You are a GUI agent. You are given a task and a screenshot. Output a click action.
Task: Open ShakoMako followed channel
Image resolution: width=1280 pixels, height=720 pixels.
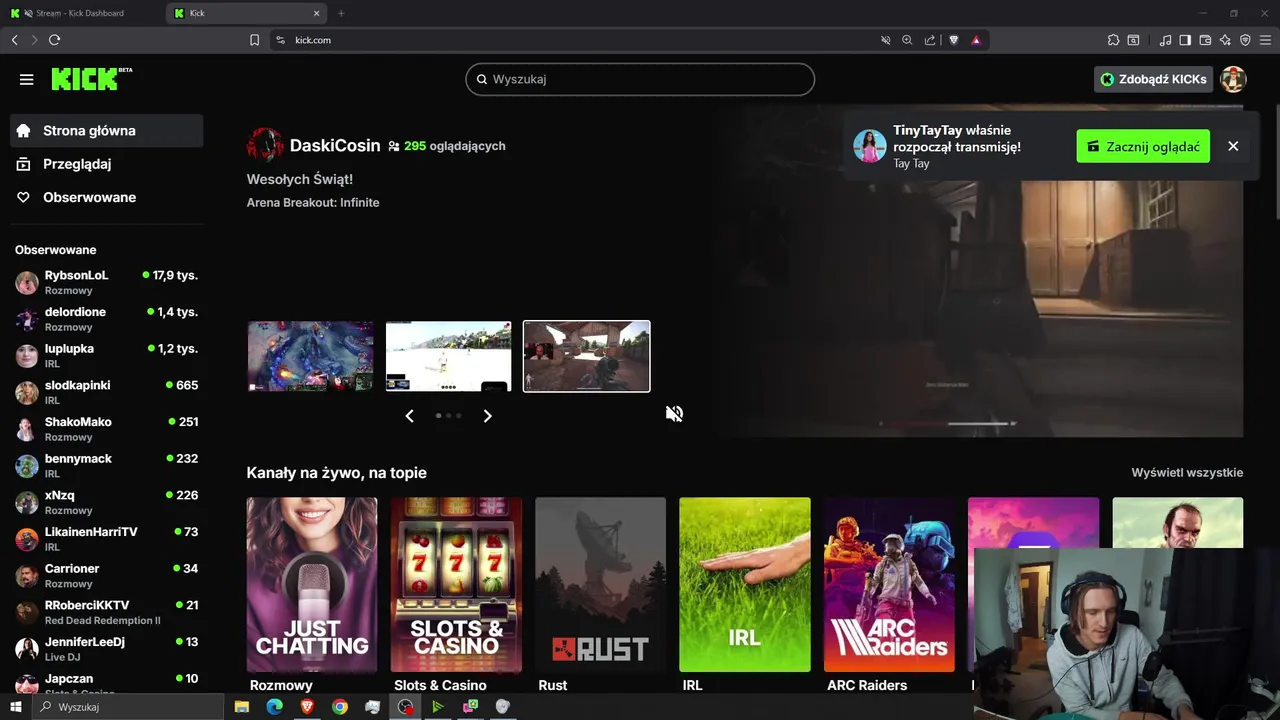click(107, 429)
